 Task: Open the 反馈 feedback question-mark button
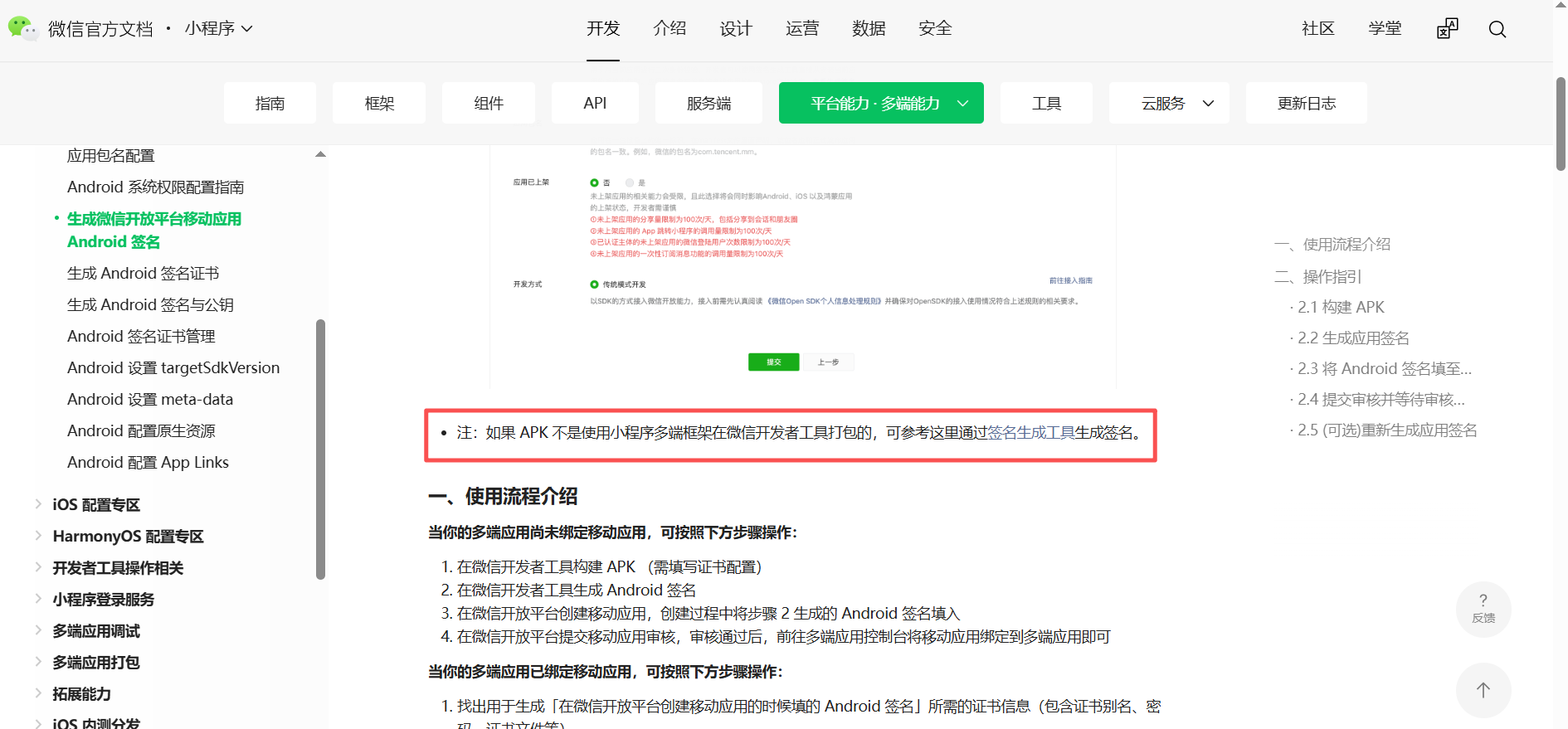point(1483,610)
